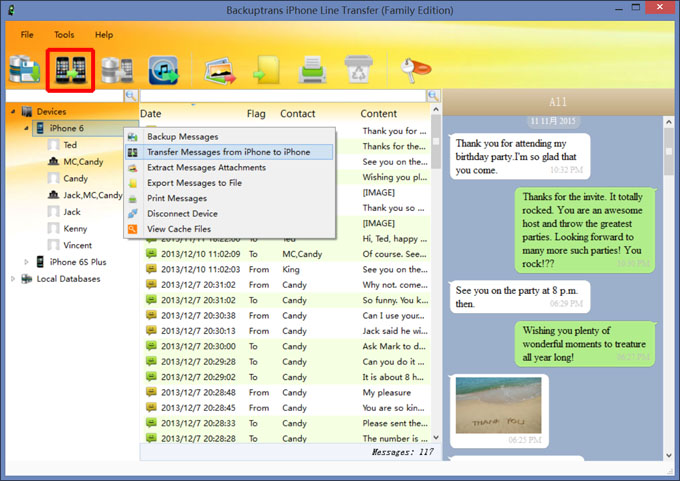Viewport: 680px width, 481px height.
Task: Click the 'Wishing you plenty of' chat bubble
Action: [584, 344]
